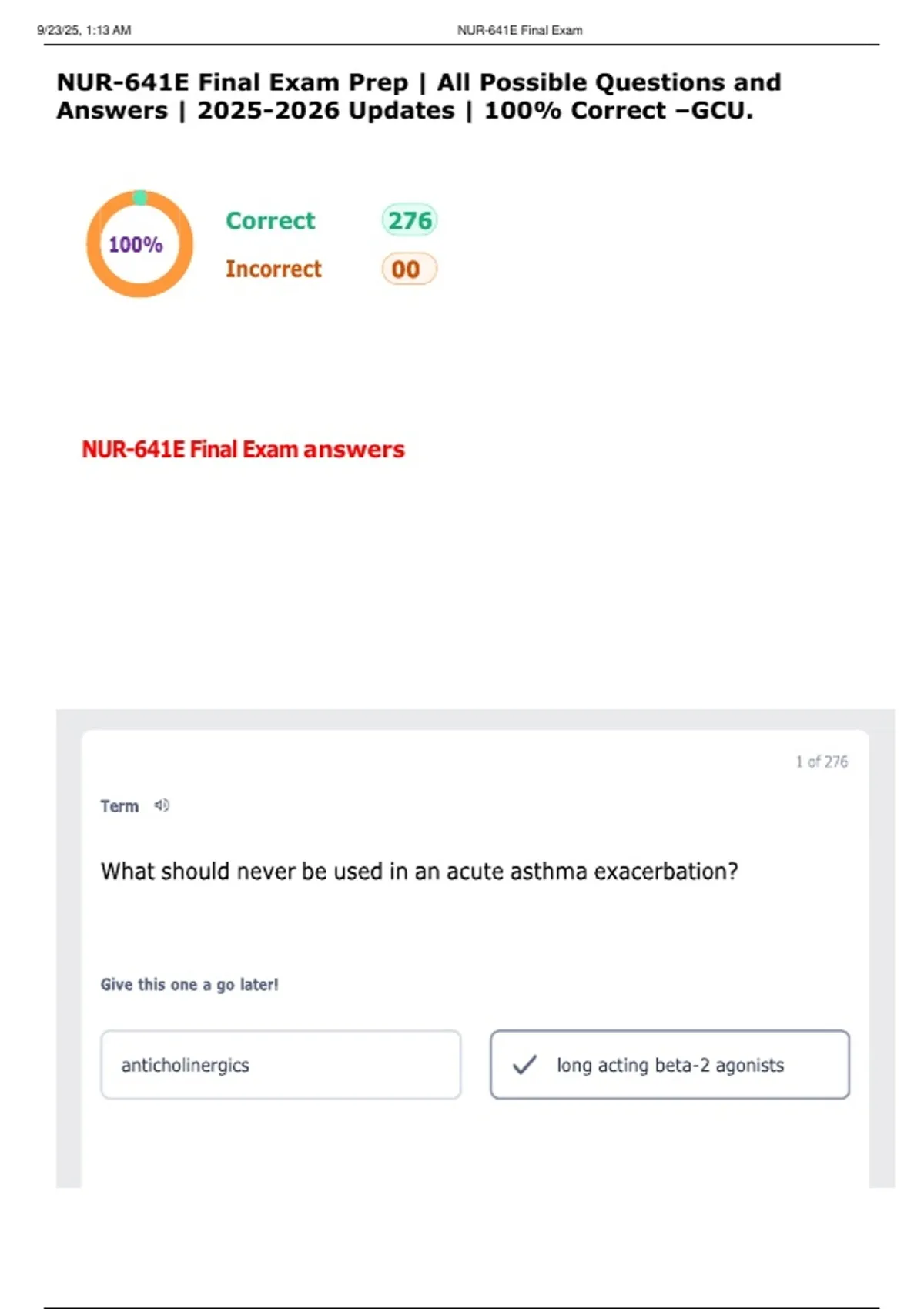Click the Term label on the flashcard
Image resolution: width=924 pixels, height=1309 pixels.
point(119,806)
